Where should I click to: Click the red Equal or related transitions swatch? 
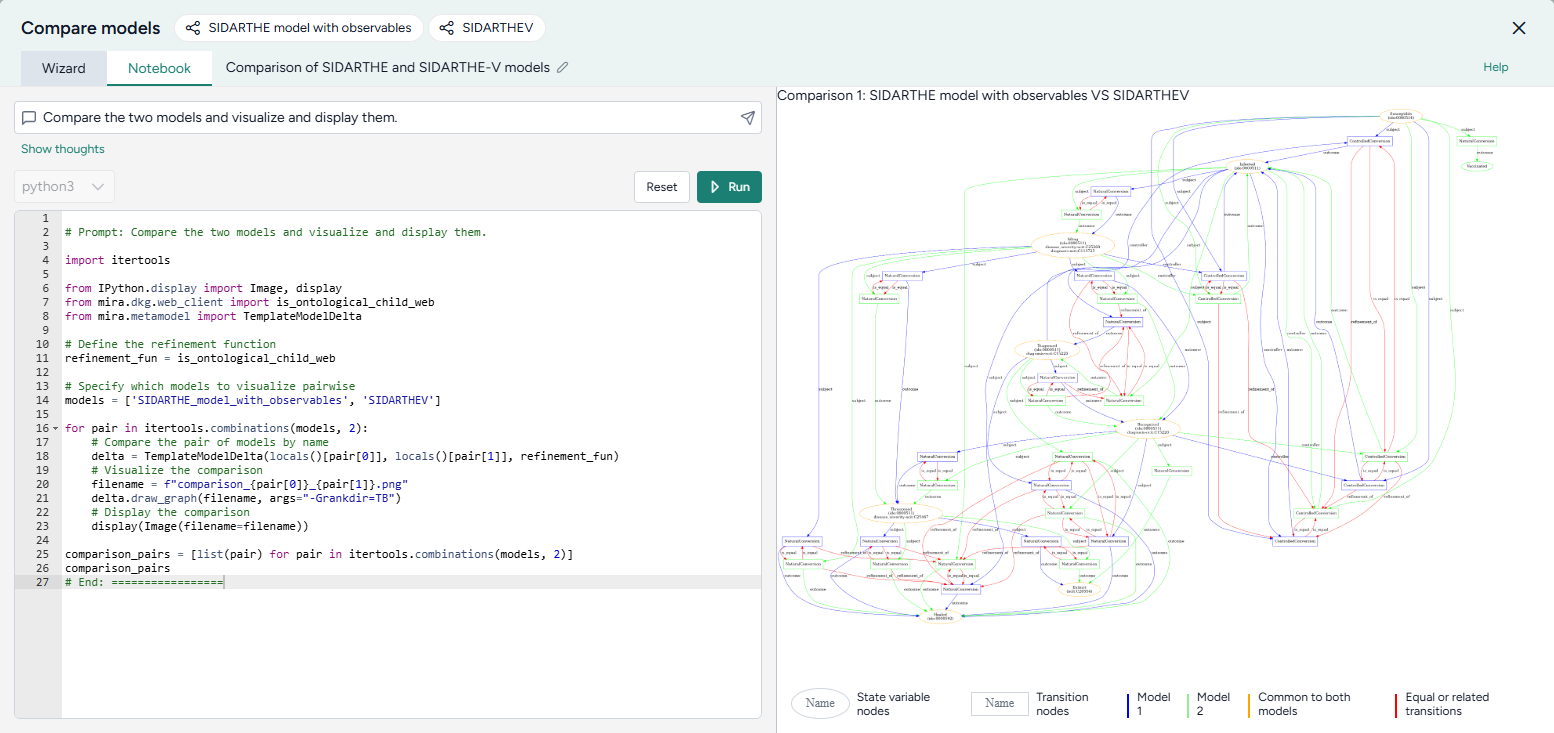[x=1395, y=704]
